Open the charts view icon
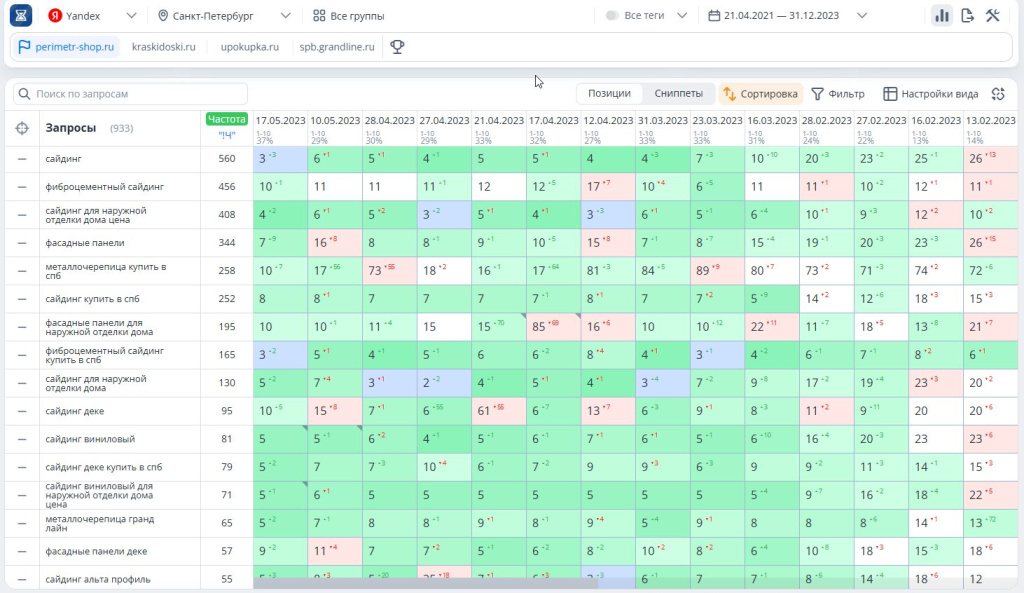The width and height of the screenshot is (1024, 593). 941,16
